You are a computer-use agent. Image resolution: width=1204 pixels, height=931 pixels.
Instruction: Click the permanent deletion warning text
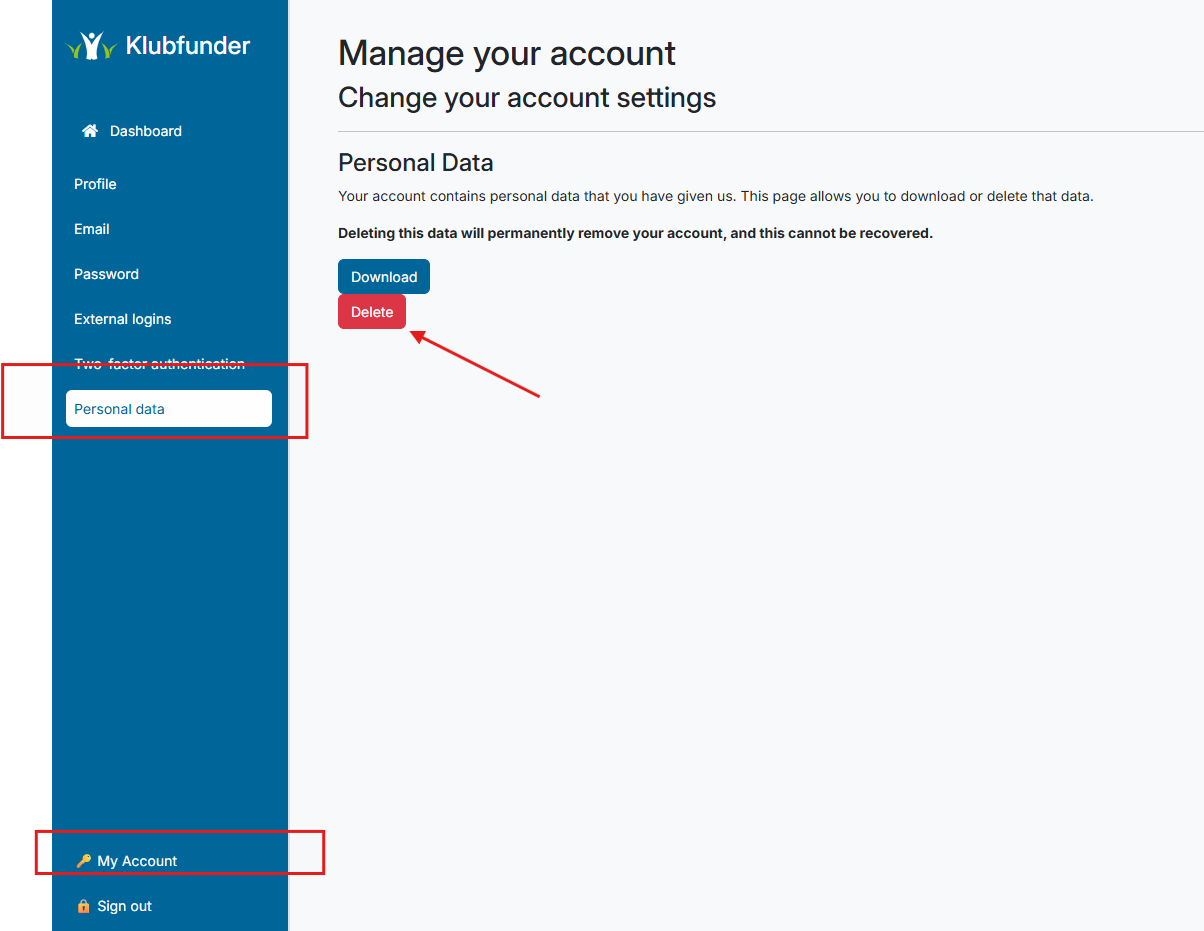coord(635,232)
